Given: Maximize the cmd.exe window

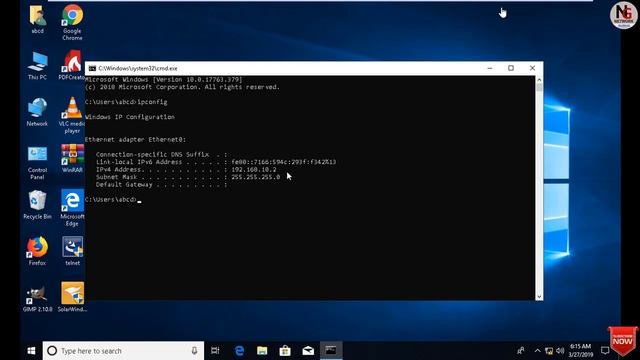Looking at the screenshot, I should 511,68.
